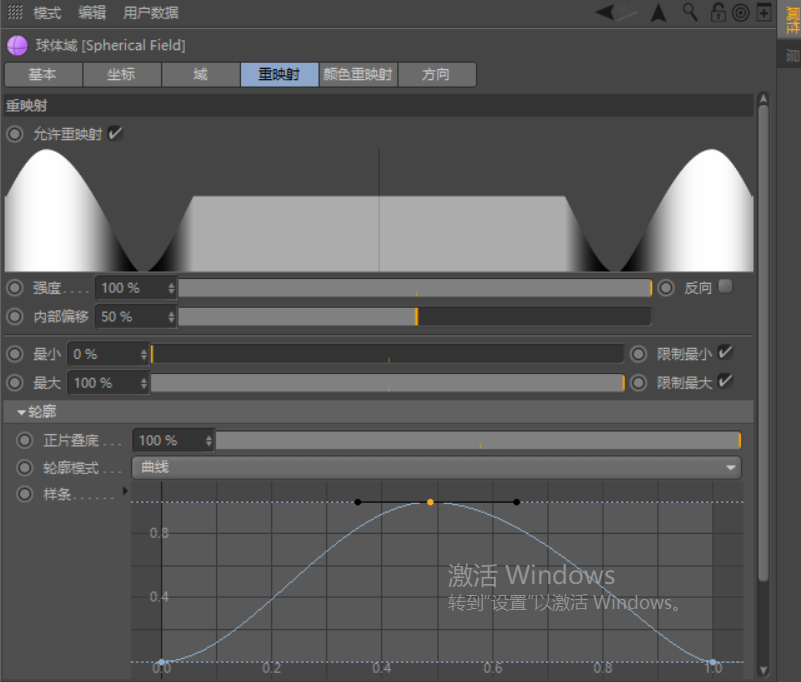Viewport: 801px width, 682px height.
Task: Click the purple Spherical Field sphere icon
Action: [x=17, y=45]
